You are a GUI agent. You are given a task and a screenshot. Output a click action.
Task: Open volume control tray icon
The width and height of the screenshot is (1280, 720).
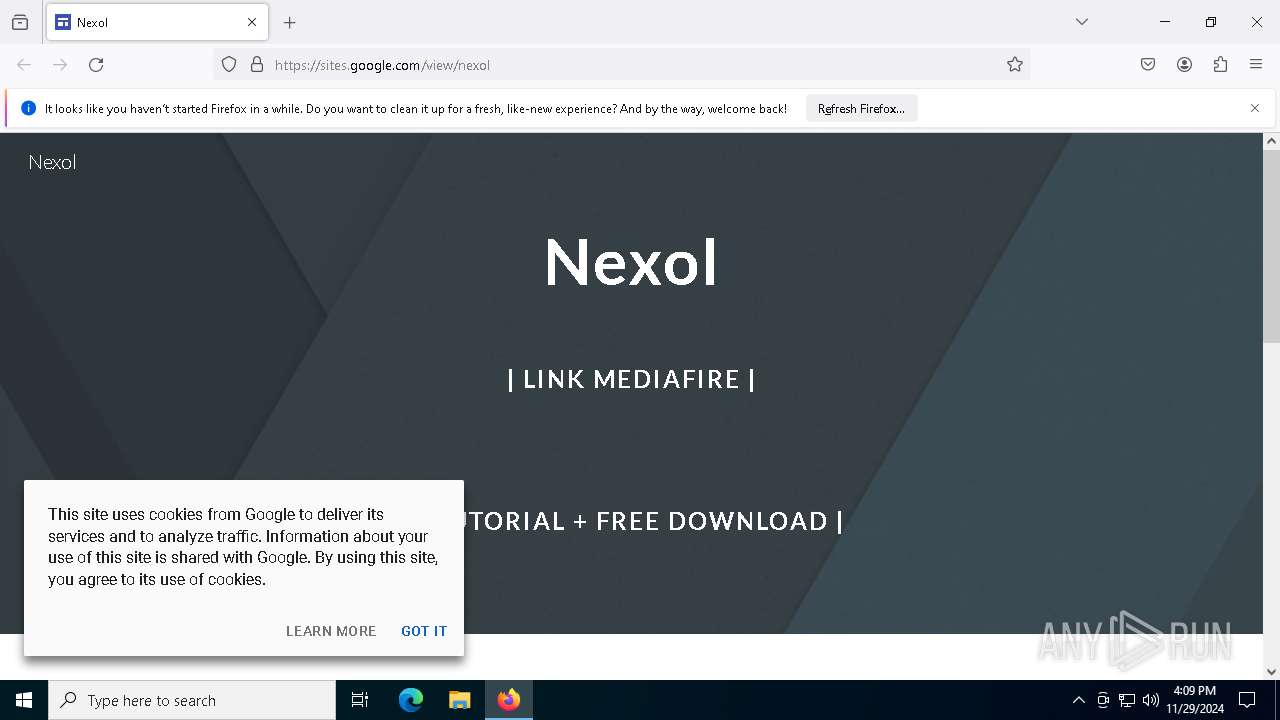point(1151,700)
